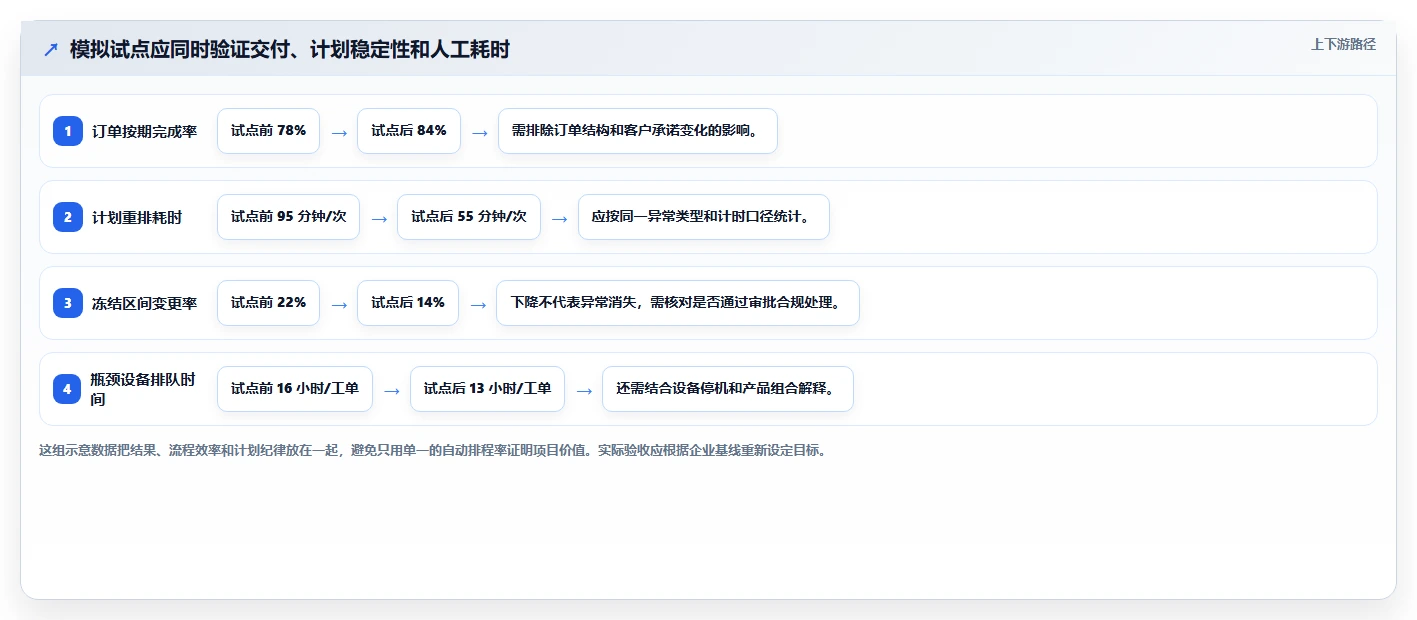This screenshot has height=620, width=1417.
Task: Select the 冻结区间变更率 metric label
Action: [144, 303]
